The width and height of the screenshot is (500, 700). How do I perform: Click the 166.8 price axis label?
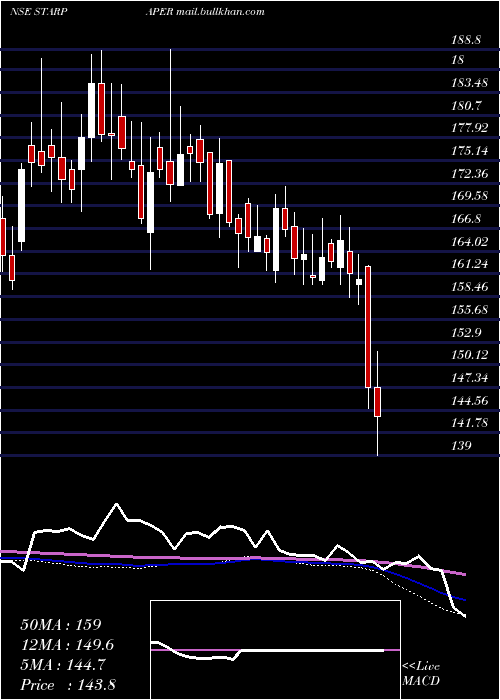[x=467, y=219]
